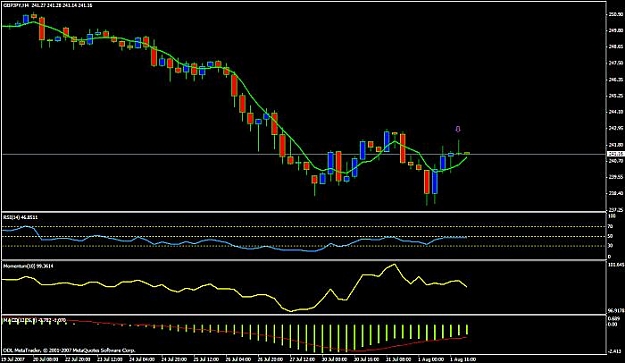Click the 240.70 price axis label
Viewport: 625px width, 363px height.
(x=615, y=161)
